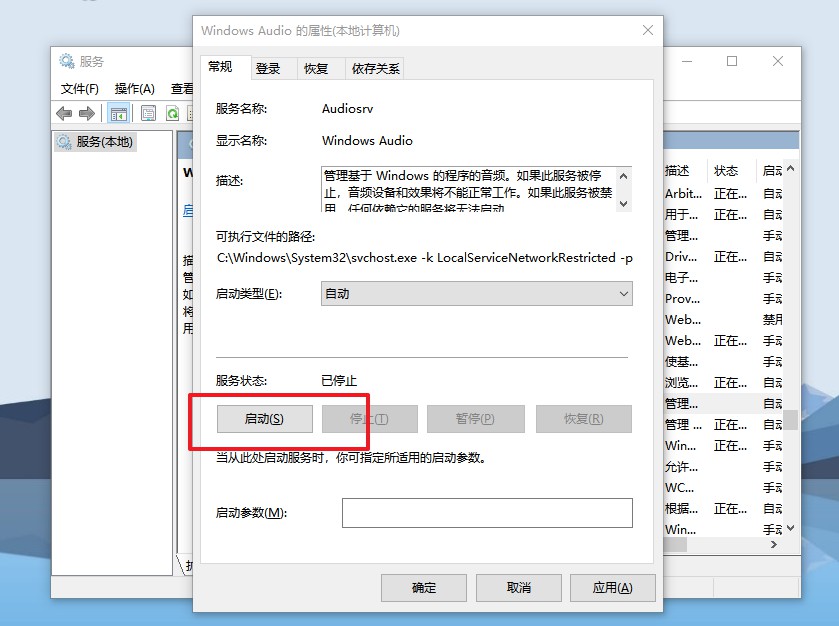Click the 恢复(R) service button

pos(584,418)
